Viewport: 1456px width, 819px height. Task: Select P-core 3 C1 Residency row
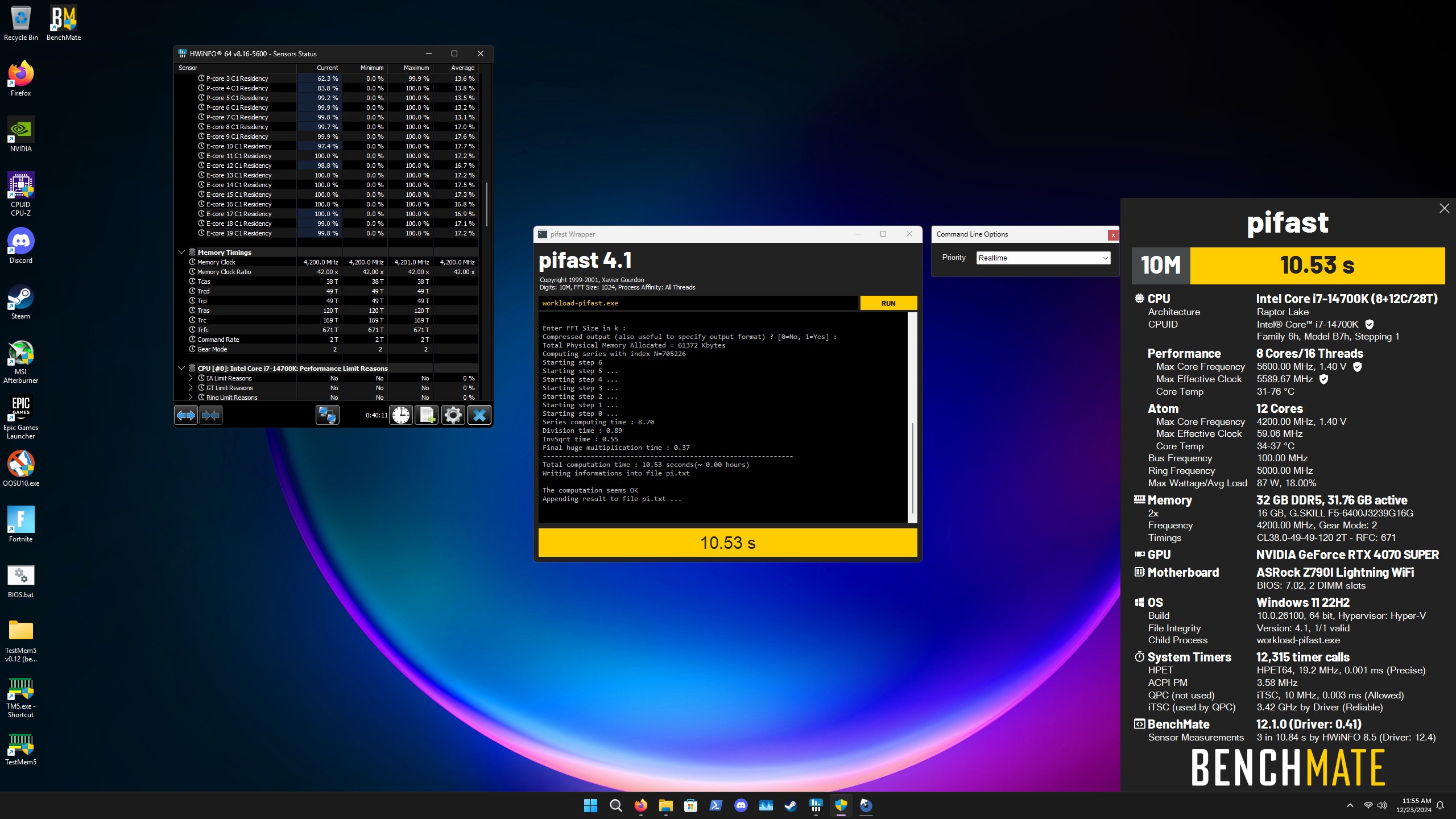coord(326,78)
